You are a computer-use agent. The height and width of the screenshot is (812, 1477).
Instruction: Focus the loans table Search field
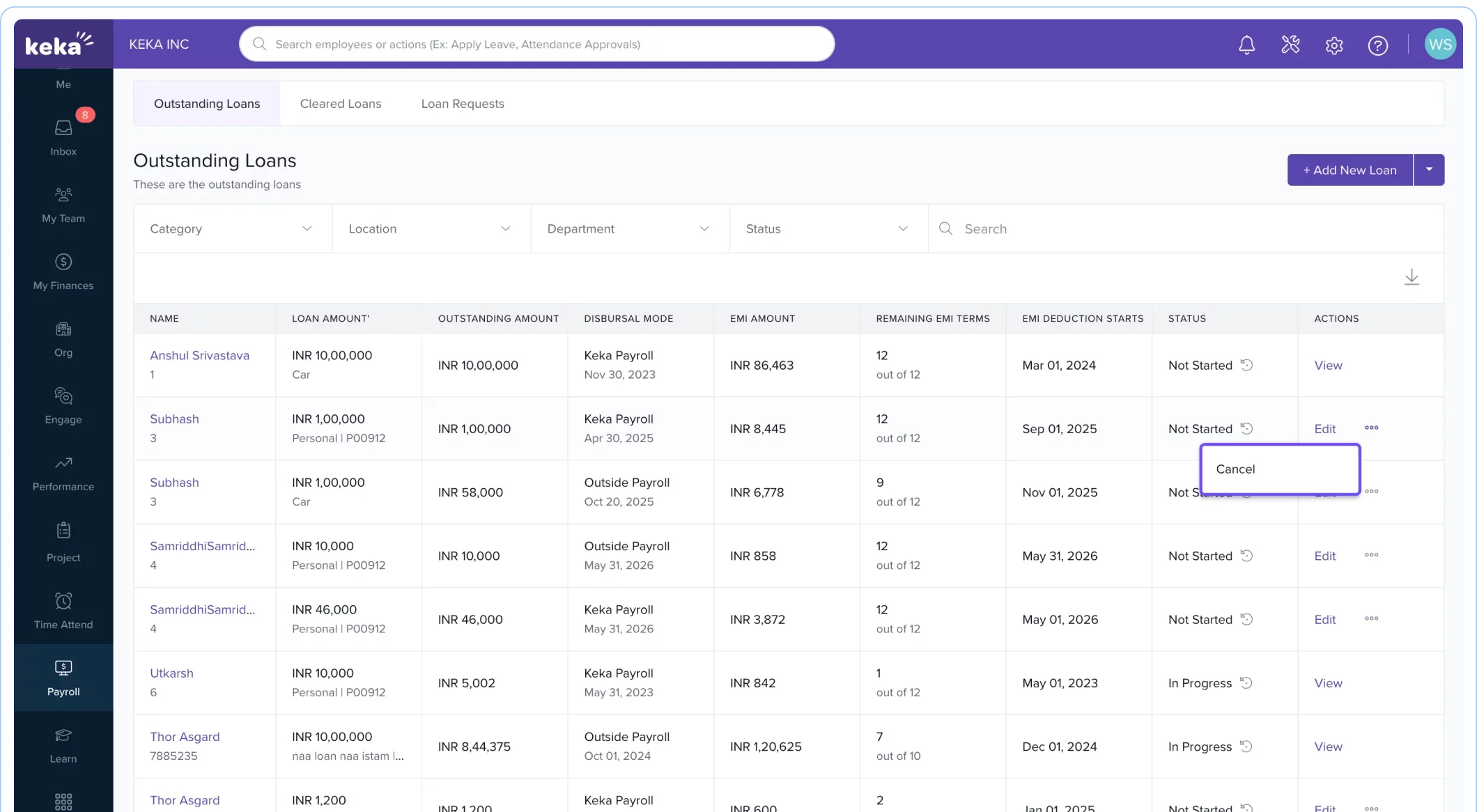[1186, 228]
